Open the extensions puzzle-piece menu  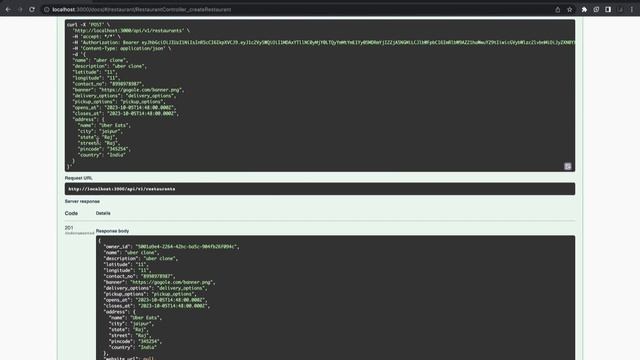click(x=584, y=9)
